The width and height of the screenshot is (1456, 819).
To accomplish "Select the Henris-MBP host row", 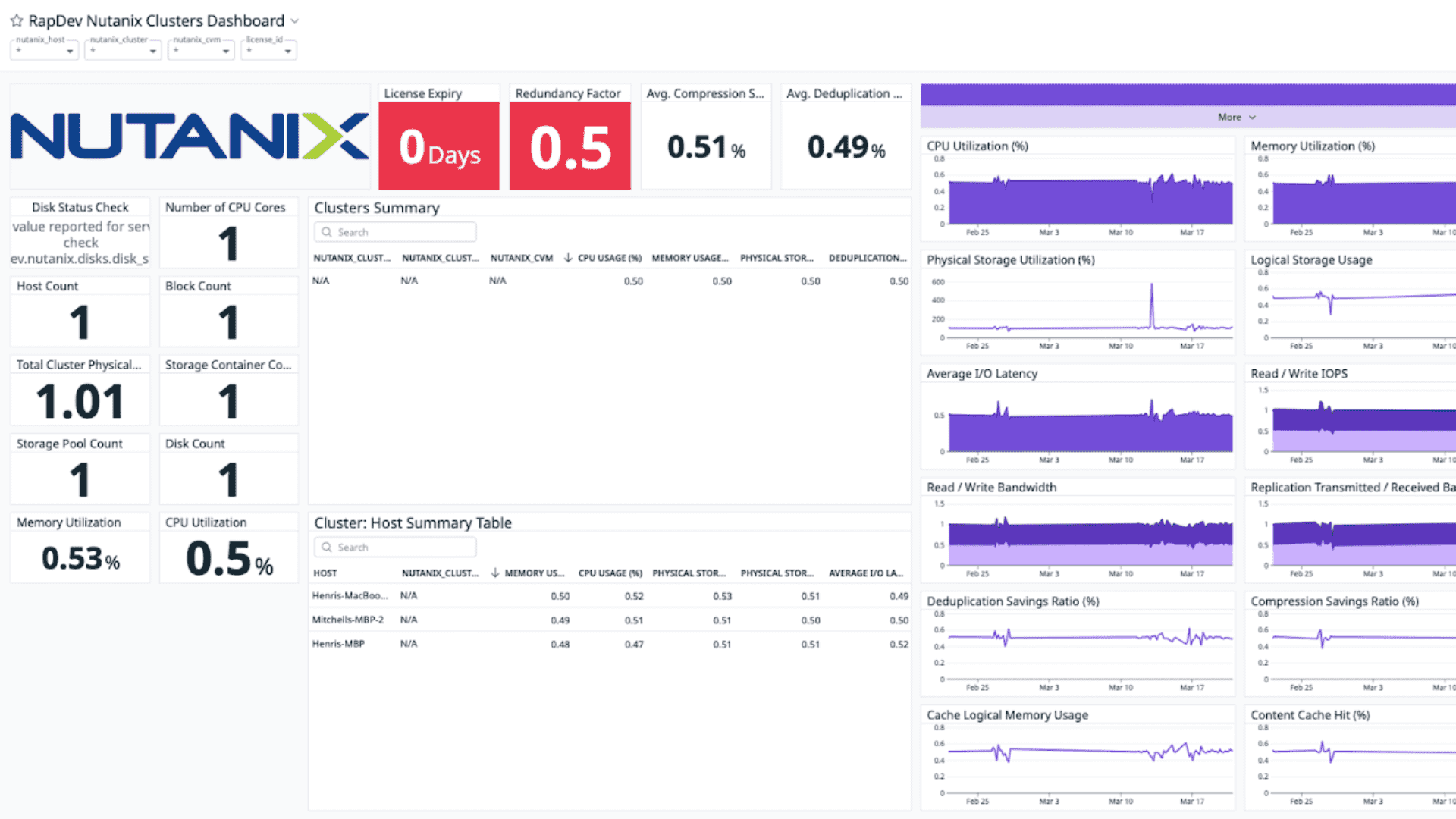I will [610, 644].
